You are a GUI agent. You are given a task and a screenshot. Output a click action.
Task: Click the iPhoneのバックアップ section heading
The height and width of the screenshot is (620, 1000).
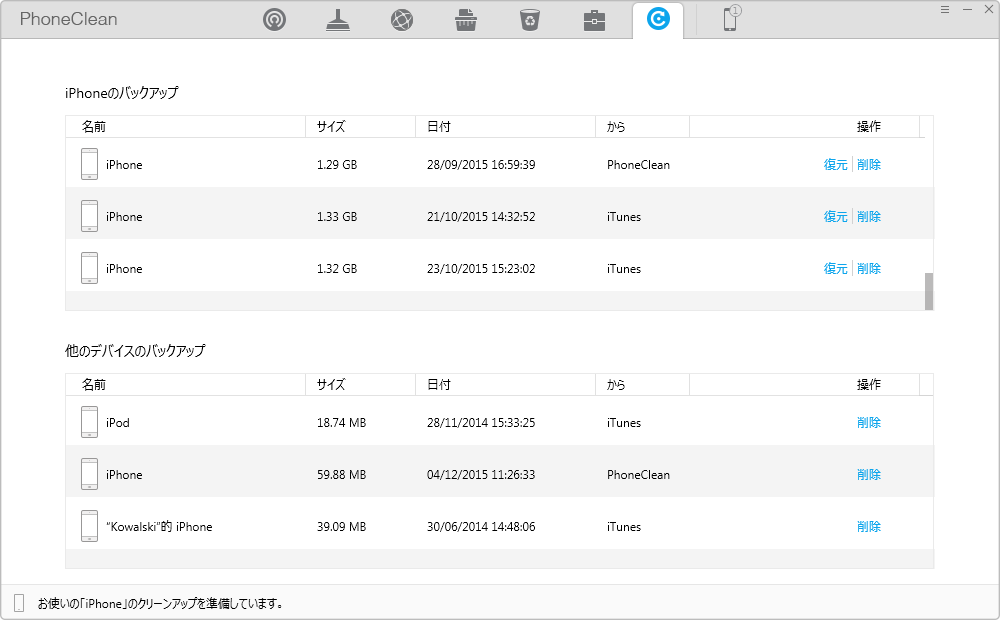pos(122,93)
